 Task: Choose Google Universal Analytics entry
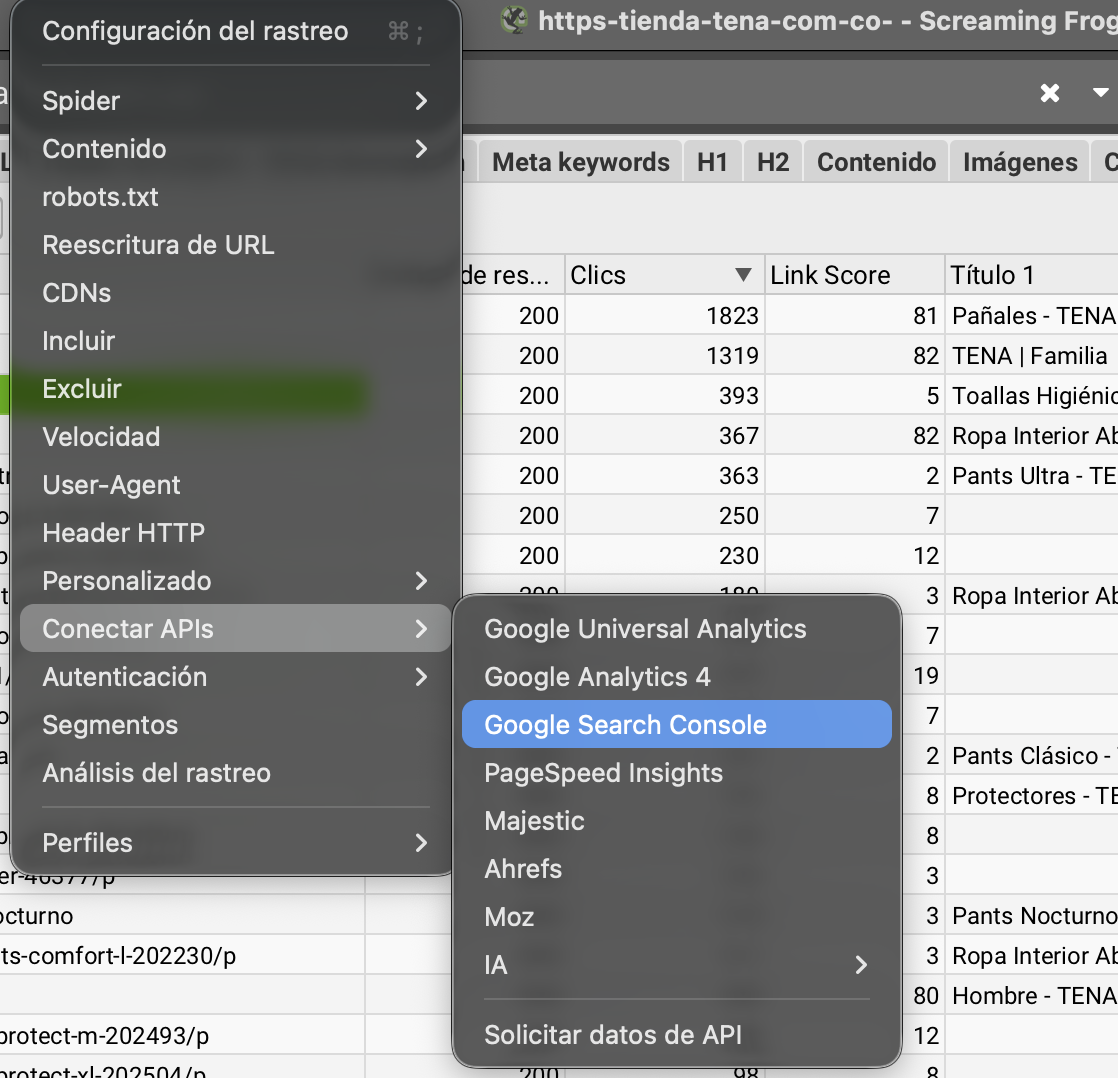645,629
